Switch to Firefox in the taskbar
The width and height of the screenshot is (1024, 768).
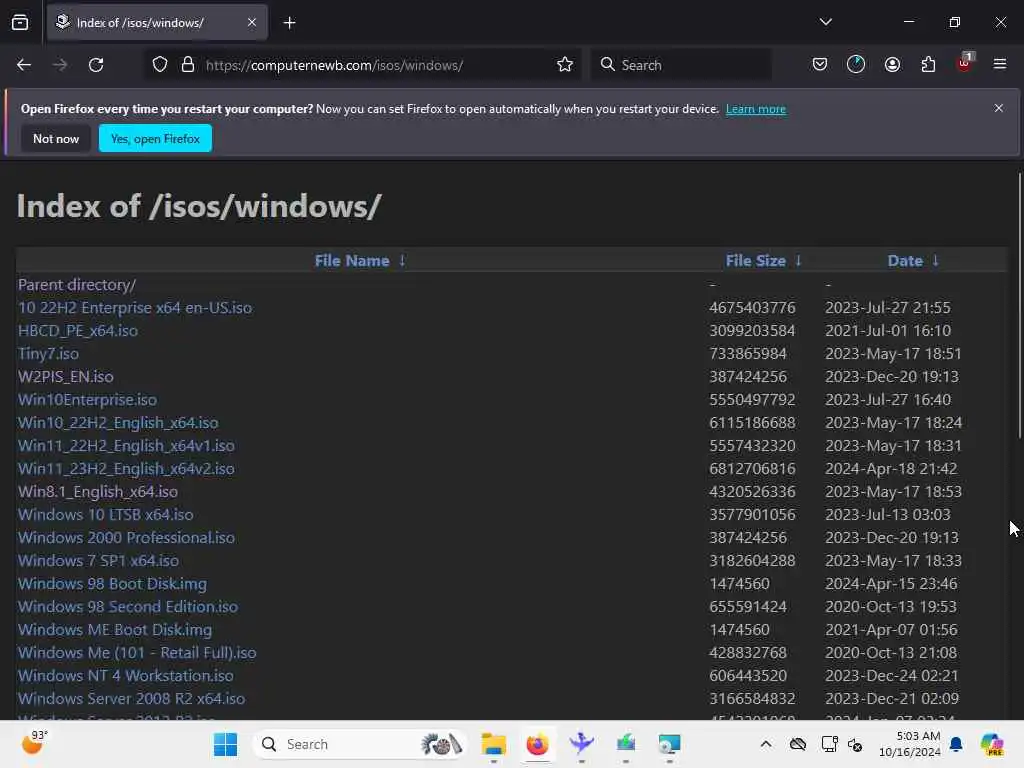point(537,744)
